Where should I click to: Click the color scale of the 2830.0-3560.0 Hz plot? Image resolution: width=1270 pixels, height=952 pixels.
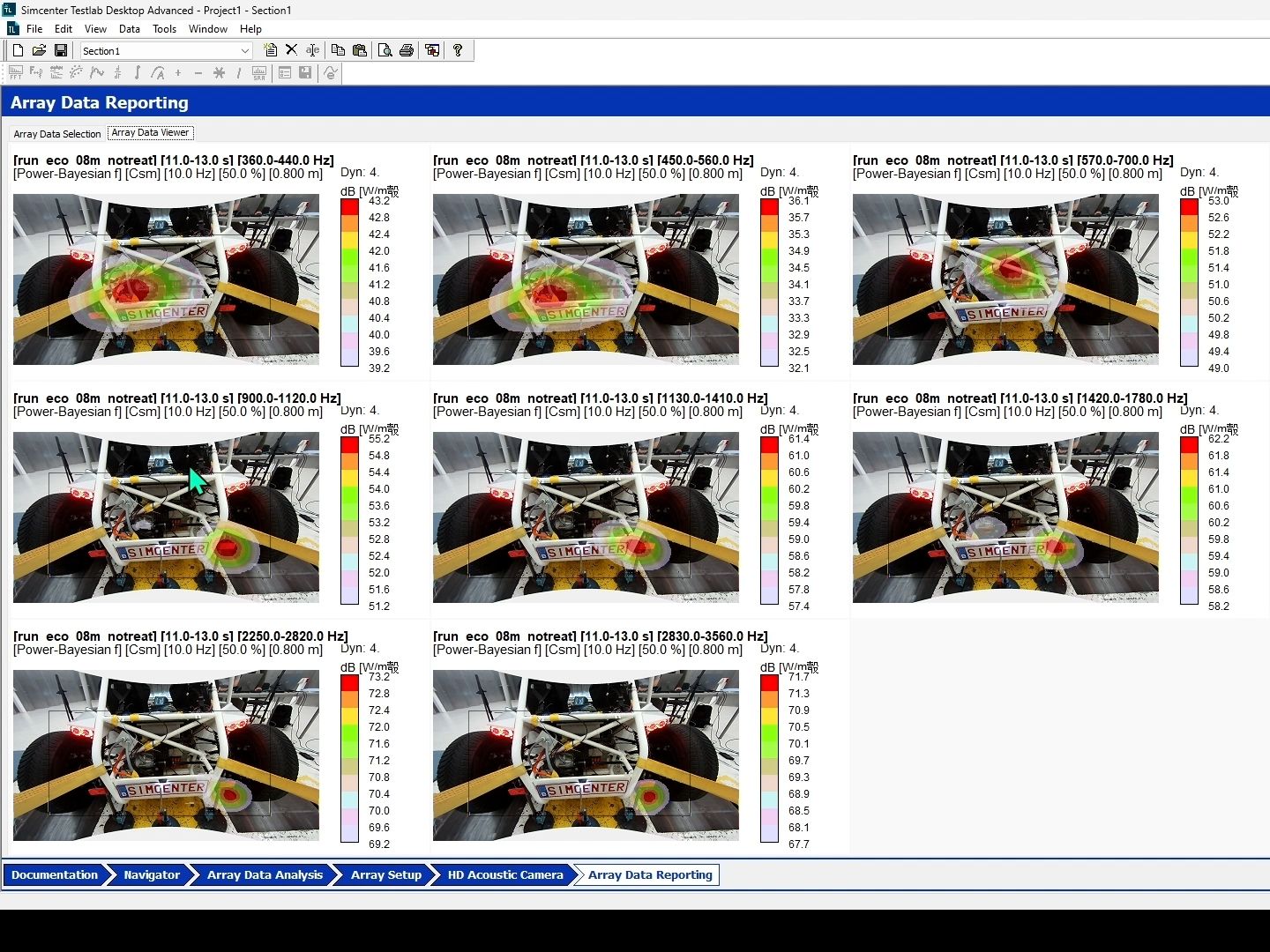[x=769, y=759]
